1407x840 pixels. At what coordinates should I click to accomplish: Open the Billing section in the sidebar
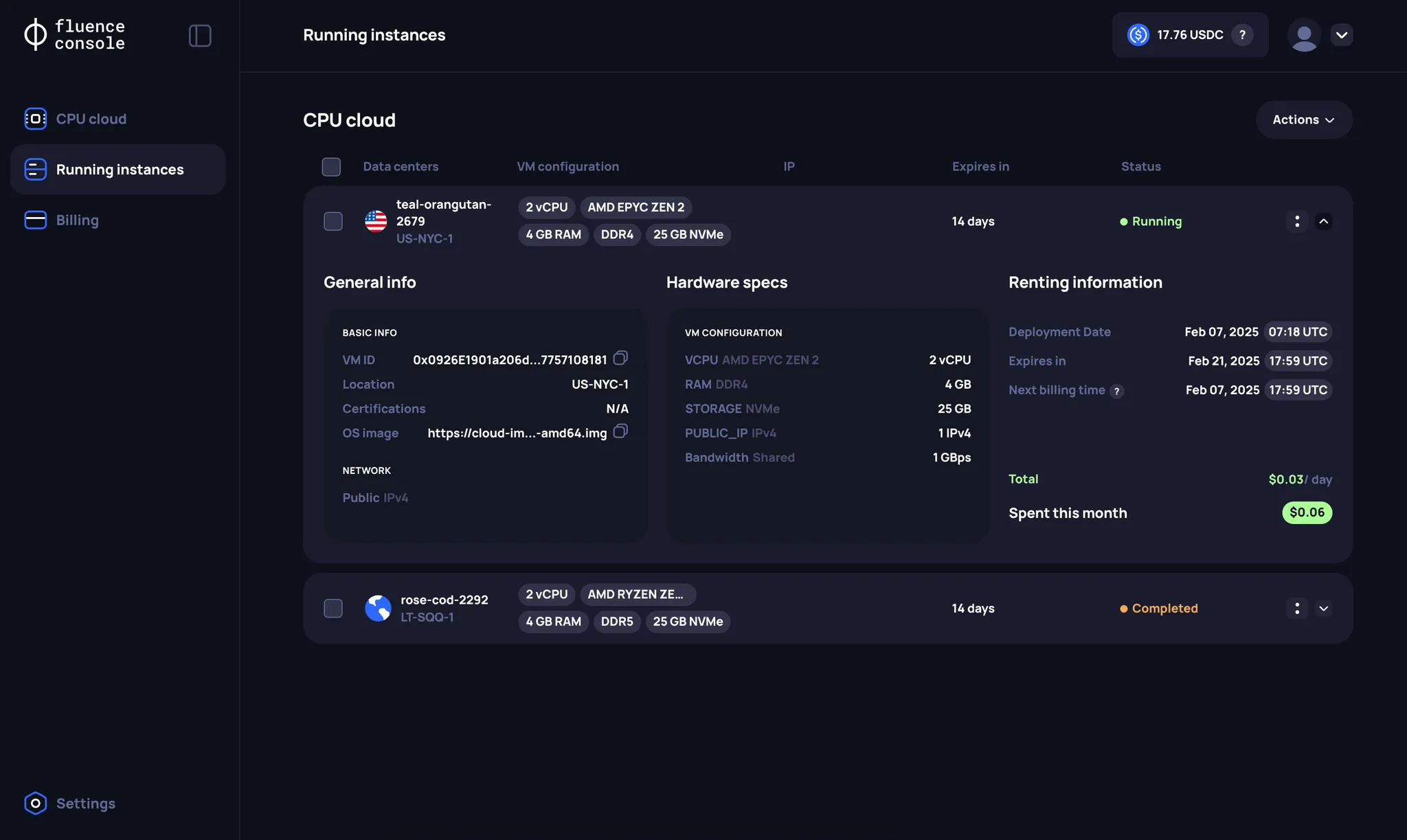coord(78,220)
